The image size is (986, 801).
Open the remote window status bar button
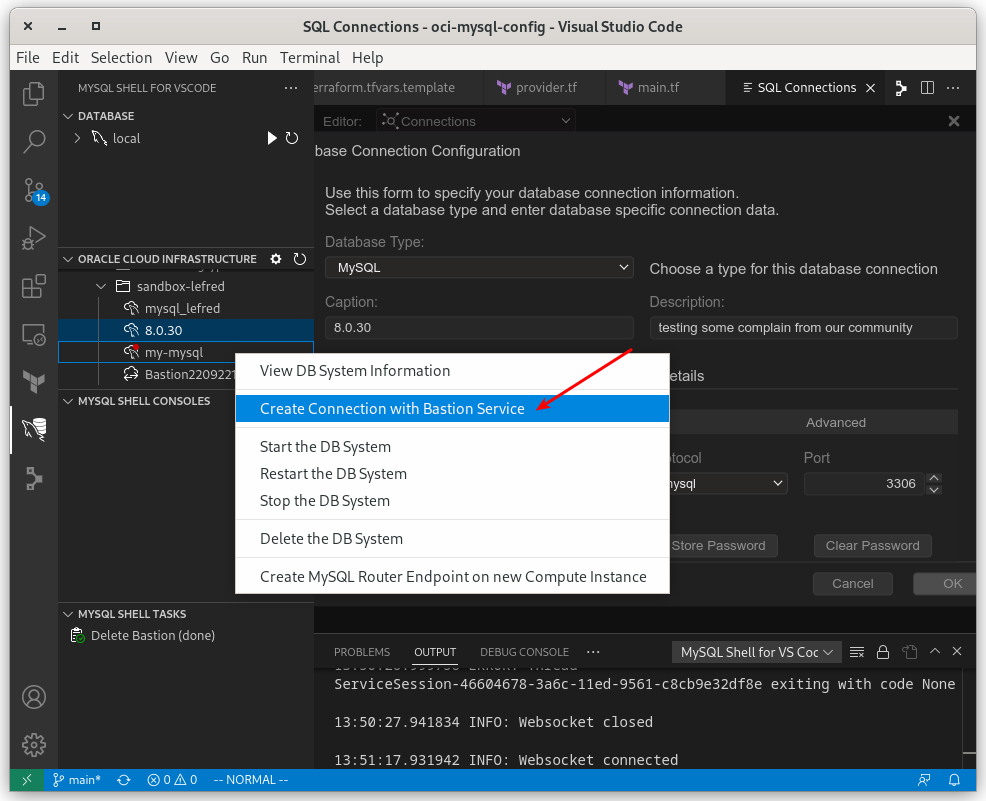tap(26, 780)
